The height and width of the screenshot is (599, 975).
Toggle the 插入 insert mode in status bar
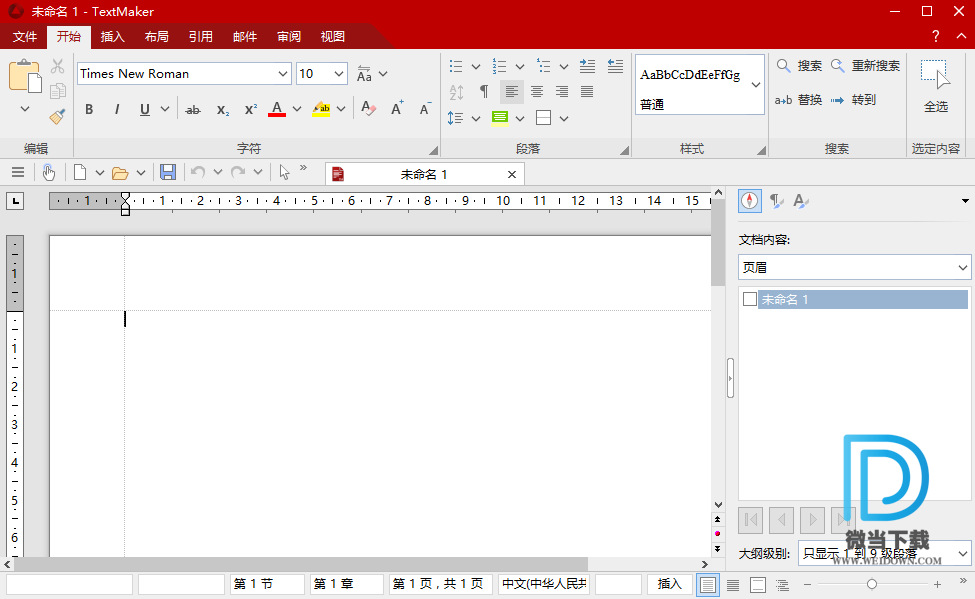[670, 584]
